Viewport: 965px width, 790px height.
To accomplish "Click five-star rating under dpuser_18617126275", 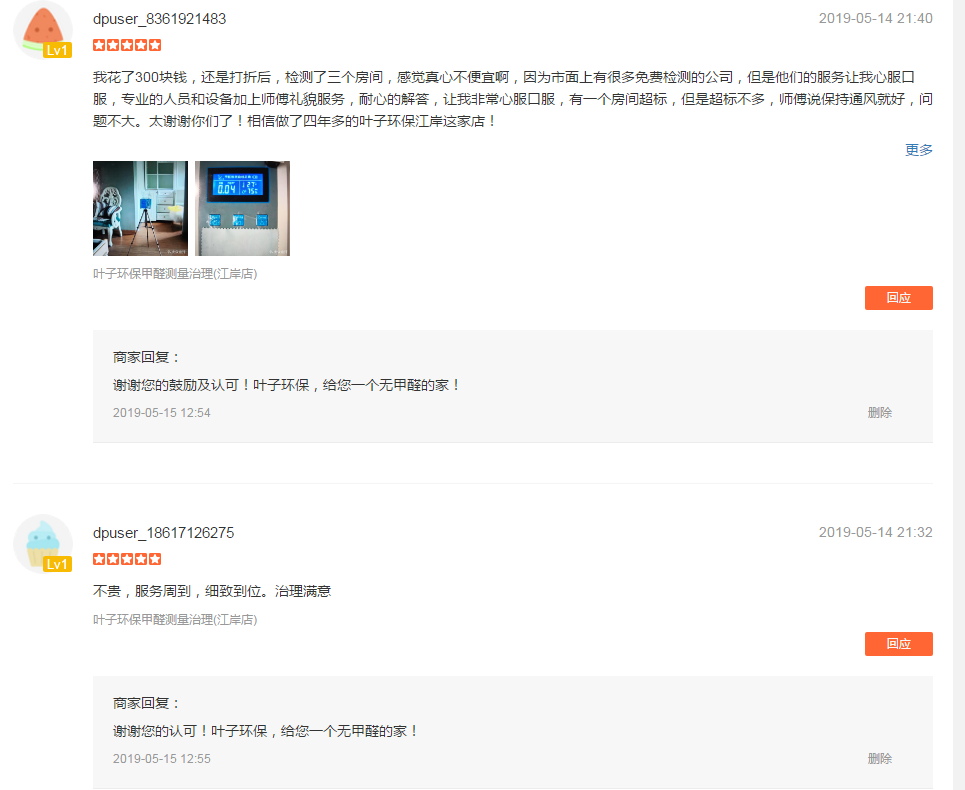I will click(127, 559).
